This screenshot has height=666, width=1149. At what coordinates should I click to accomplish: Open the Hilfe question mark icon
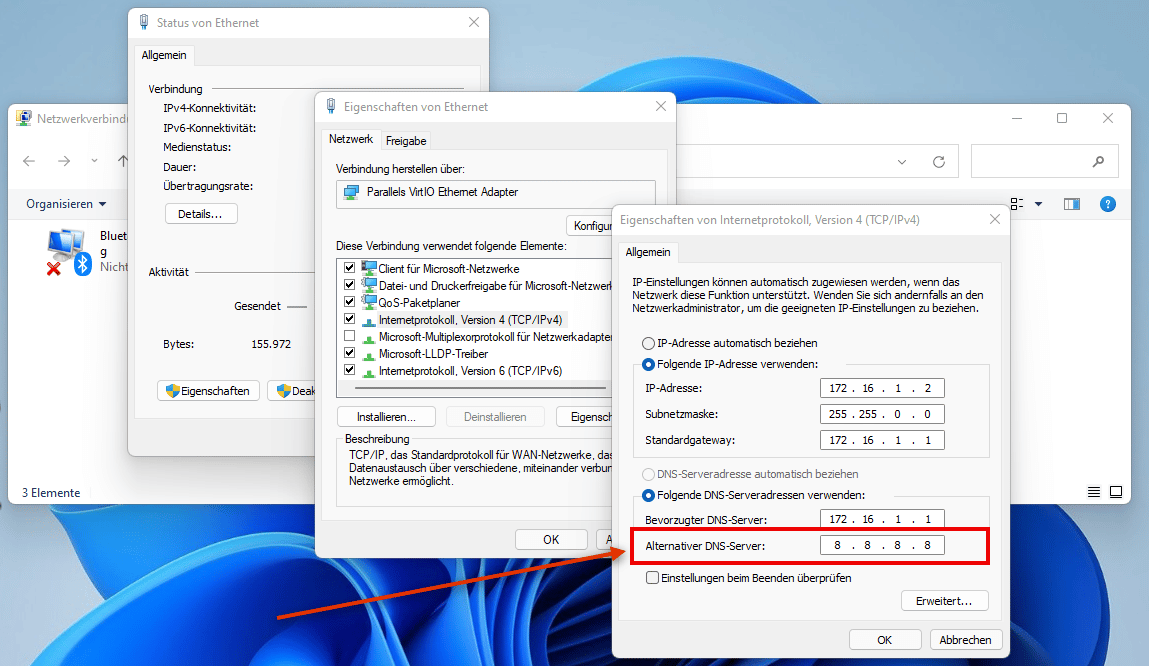pyautogui.click(x=1107, y=204)
